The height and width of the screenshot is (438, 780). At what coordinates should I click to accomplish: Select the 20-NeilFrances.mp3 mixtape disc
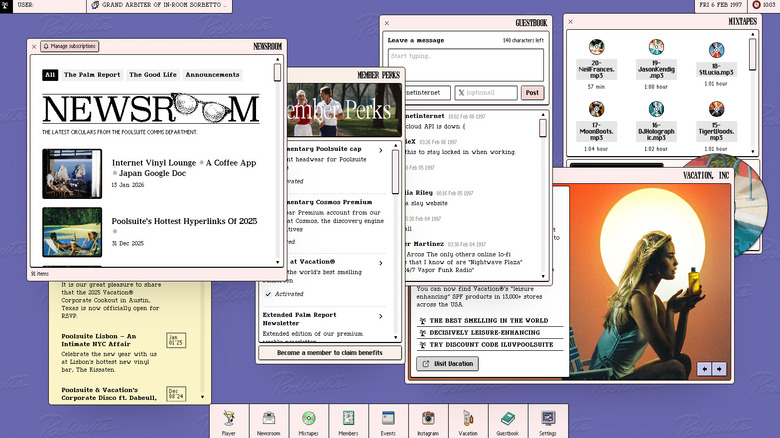(x=596, y=47)
